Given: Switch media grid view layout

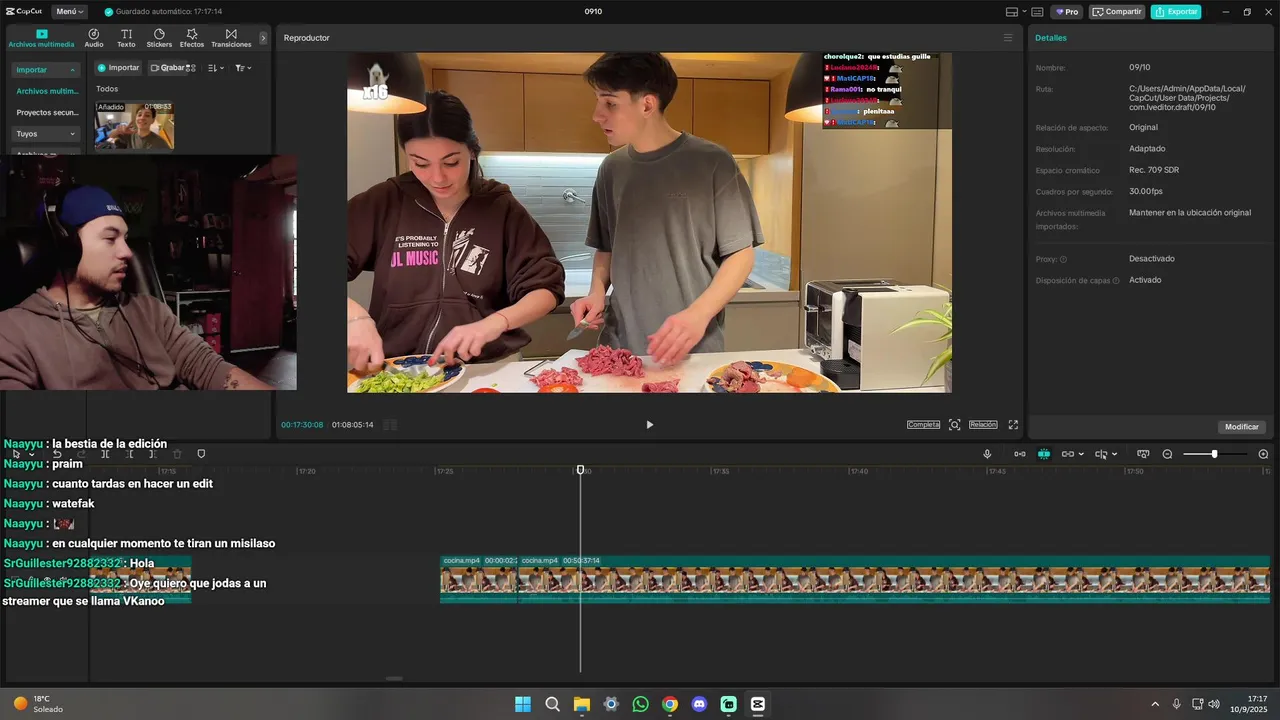Looking at the screenshot, I should click(190, 68).
